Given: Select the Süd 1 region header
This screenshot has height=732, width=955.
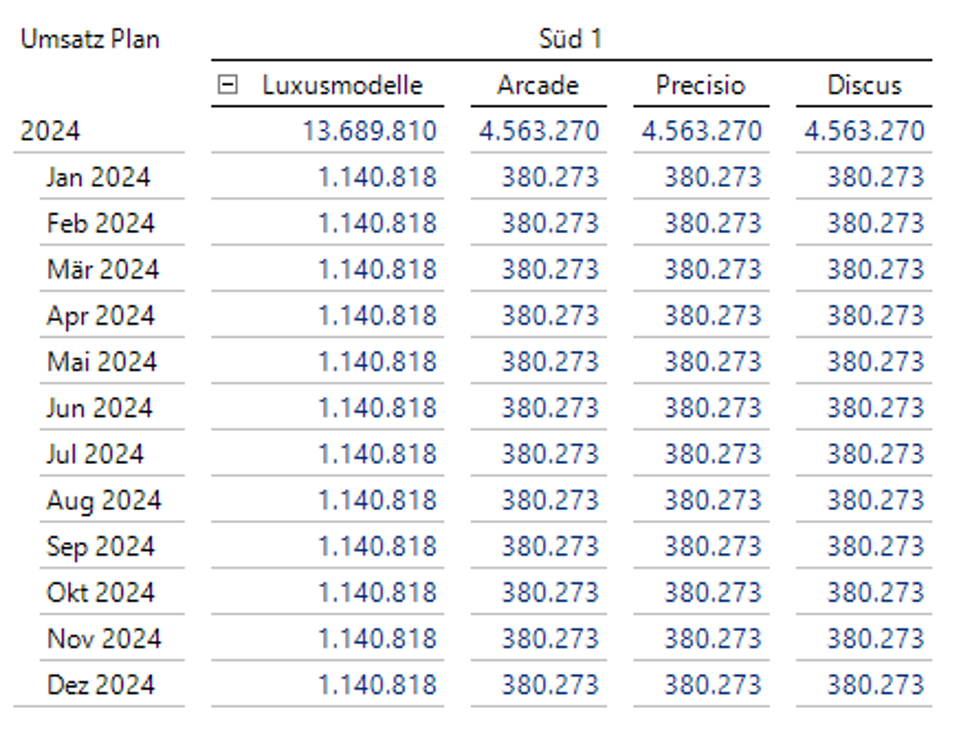Looking at the screenshot, I should 570,40.
